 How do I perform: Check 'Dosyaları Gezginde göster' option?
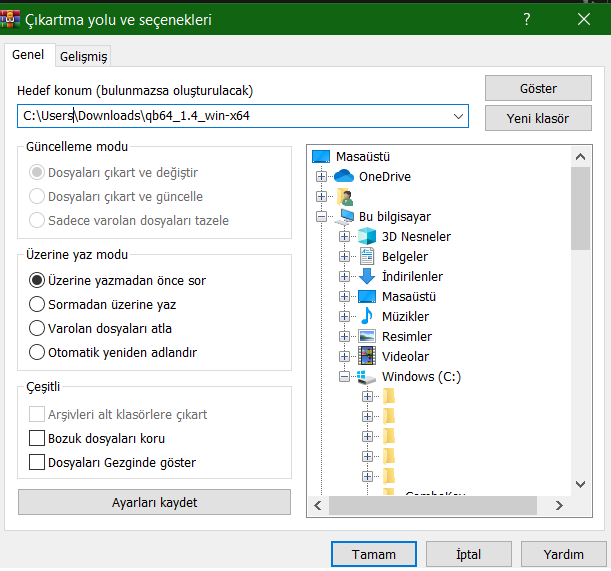point(38,463)
